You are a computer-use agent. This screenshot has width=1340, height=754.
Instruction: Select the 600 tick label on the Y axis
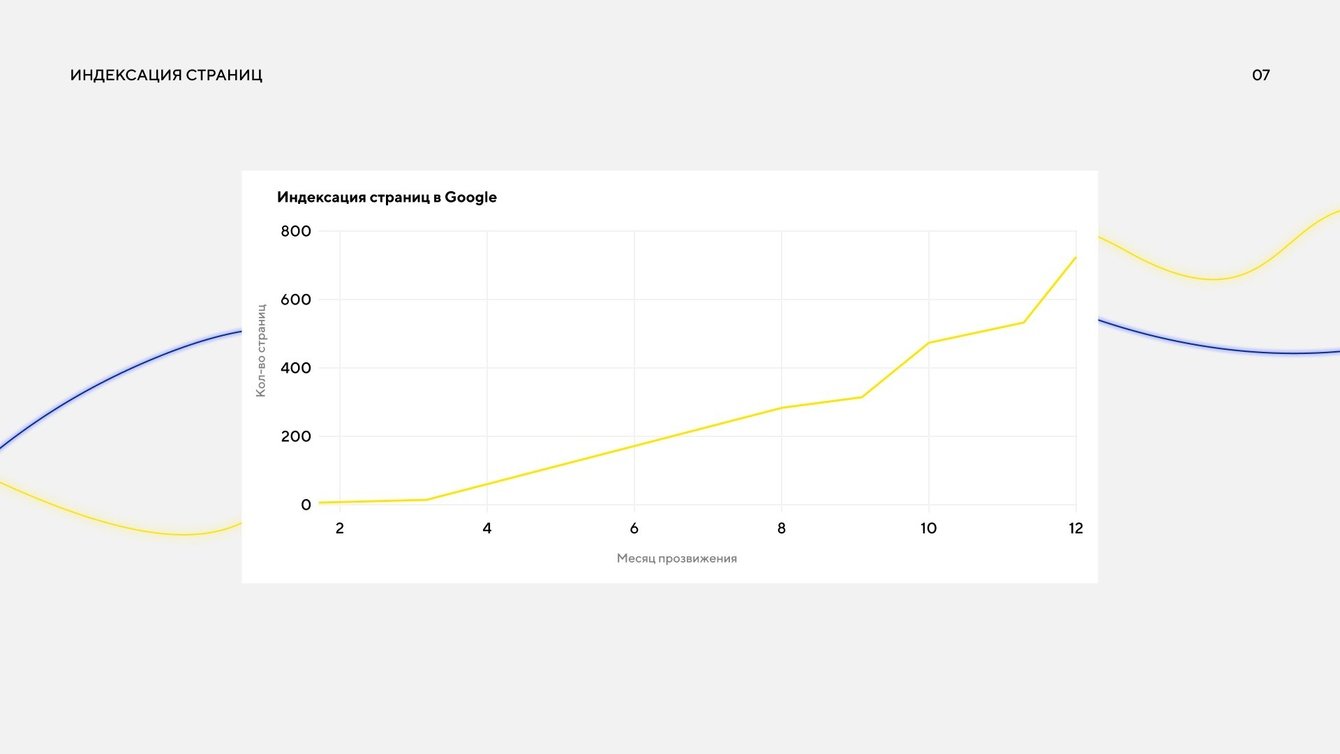pos(295,299)
